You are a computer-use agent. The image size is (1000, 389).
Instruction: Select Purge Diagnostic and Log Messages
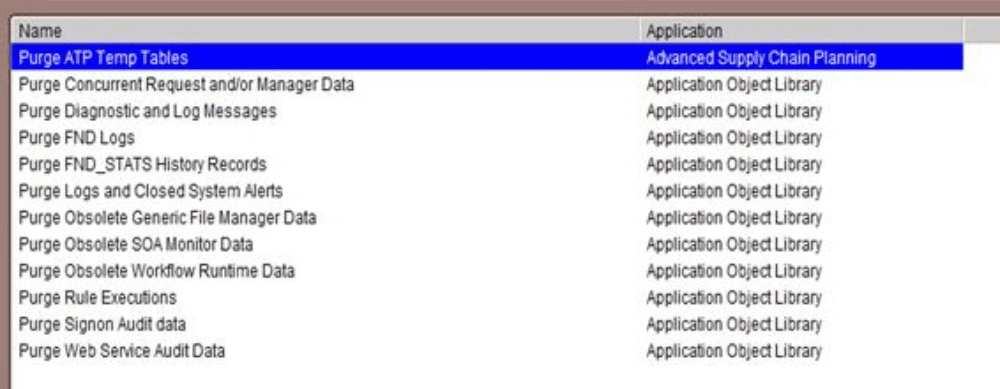click(147, 111)
